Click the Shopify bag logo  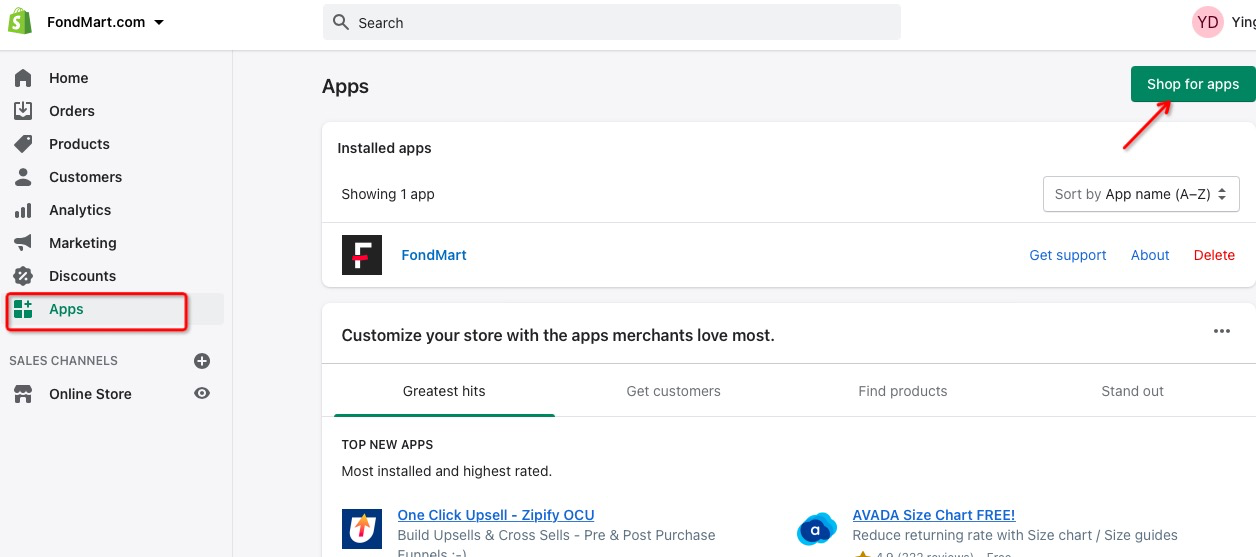coord(22,22)
